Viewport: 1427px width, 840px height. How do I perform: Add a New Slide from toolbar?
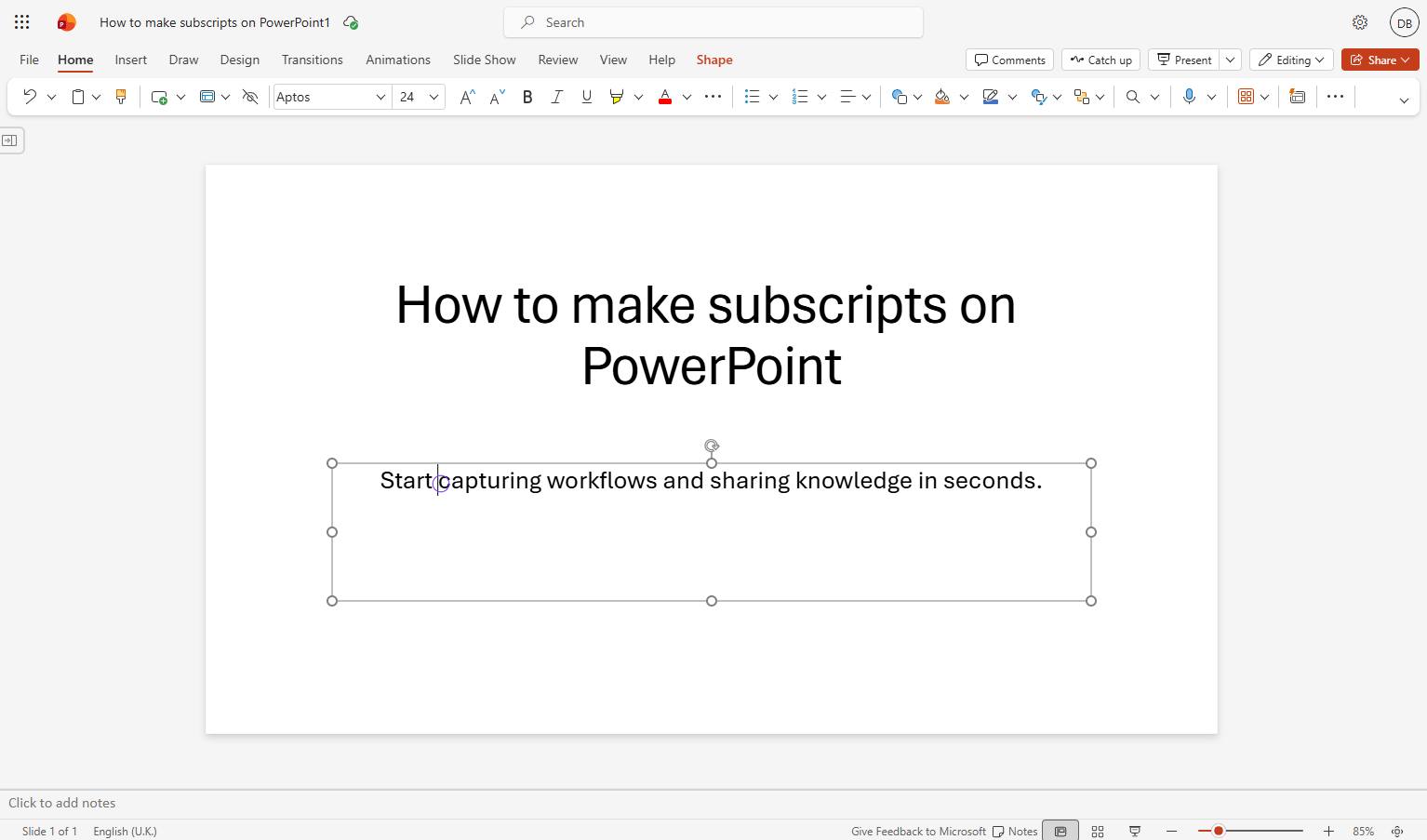(159, 97)
